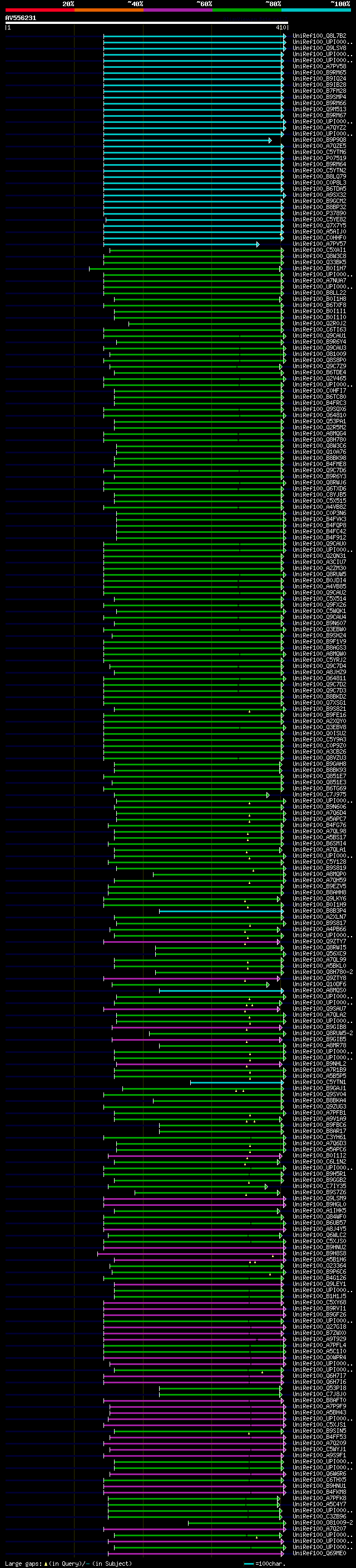This screenshot has width=356, height=1568.
Task: Select hit label UniRef100_A2XQY0
Action: [x=319, y=721]
